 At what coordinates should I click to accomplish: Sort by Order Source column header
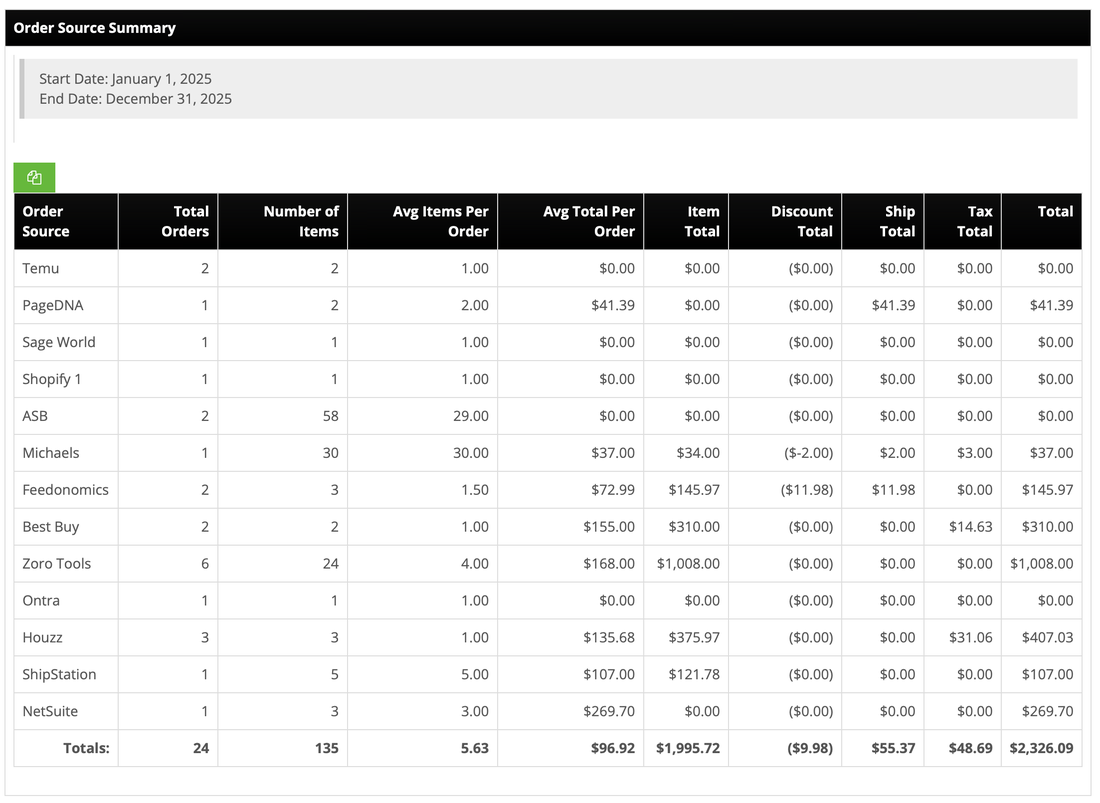pyautogui.click(x=66, y=222)
